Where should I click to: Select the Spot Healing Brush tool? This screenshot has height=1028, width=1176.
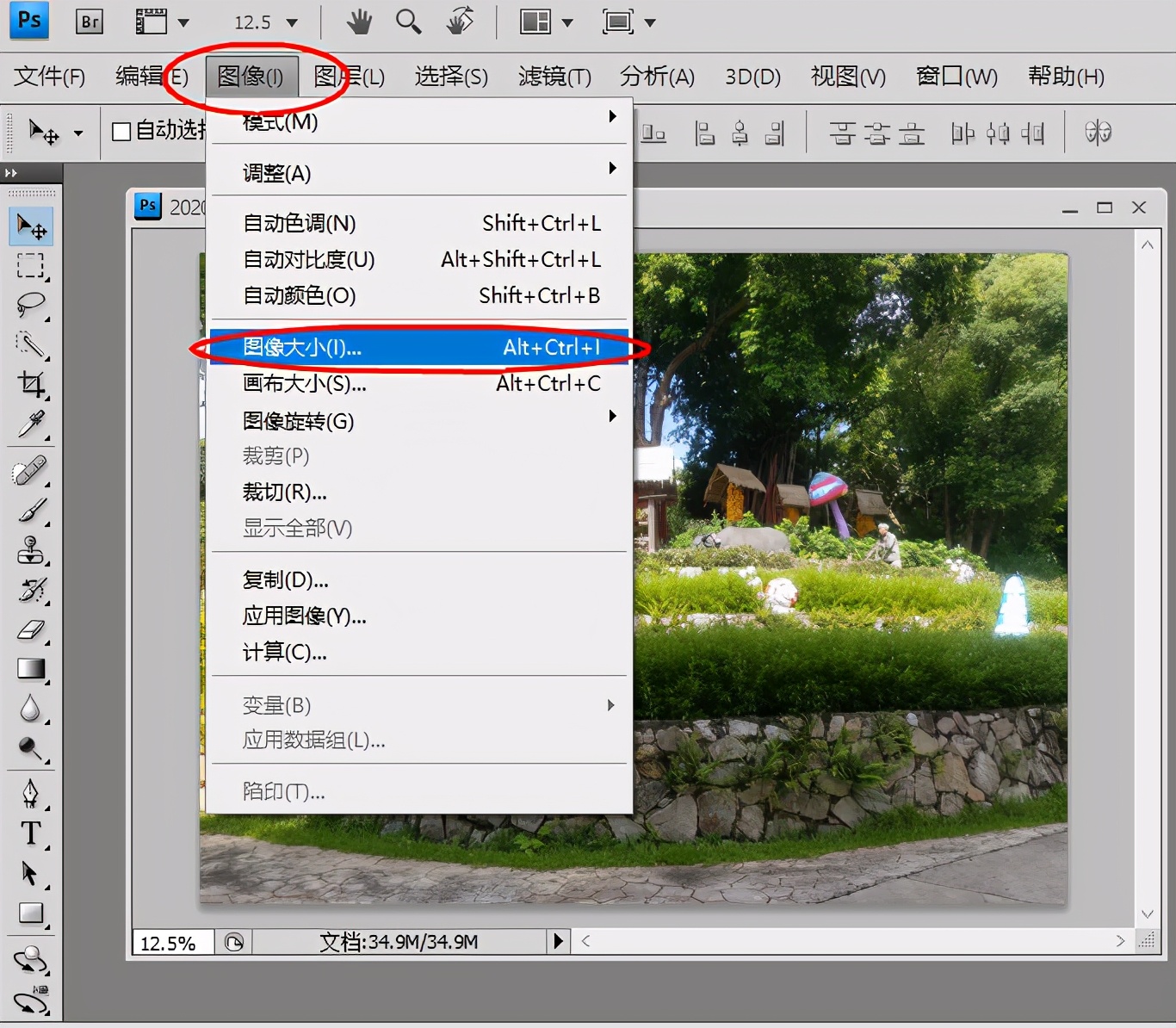click(x=30, y=471)
